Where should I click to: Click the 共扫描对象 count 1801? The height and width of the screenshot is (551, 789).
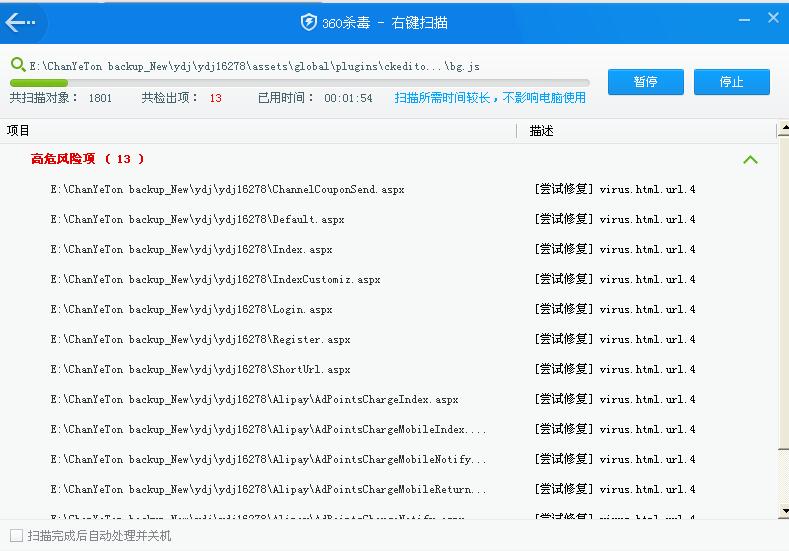tap(100, 98)
